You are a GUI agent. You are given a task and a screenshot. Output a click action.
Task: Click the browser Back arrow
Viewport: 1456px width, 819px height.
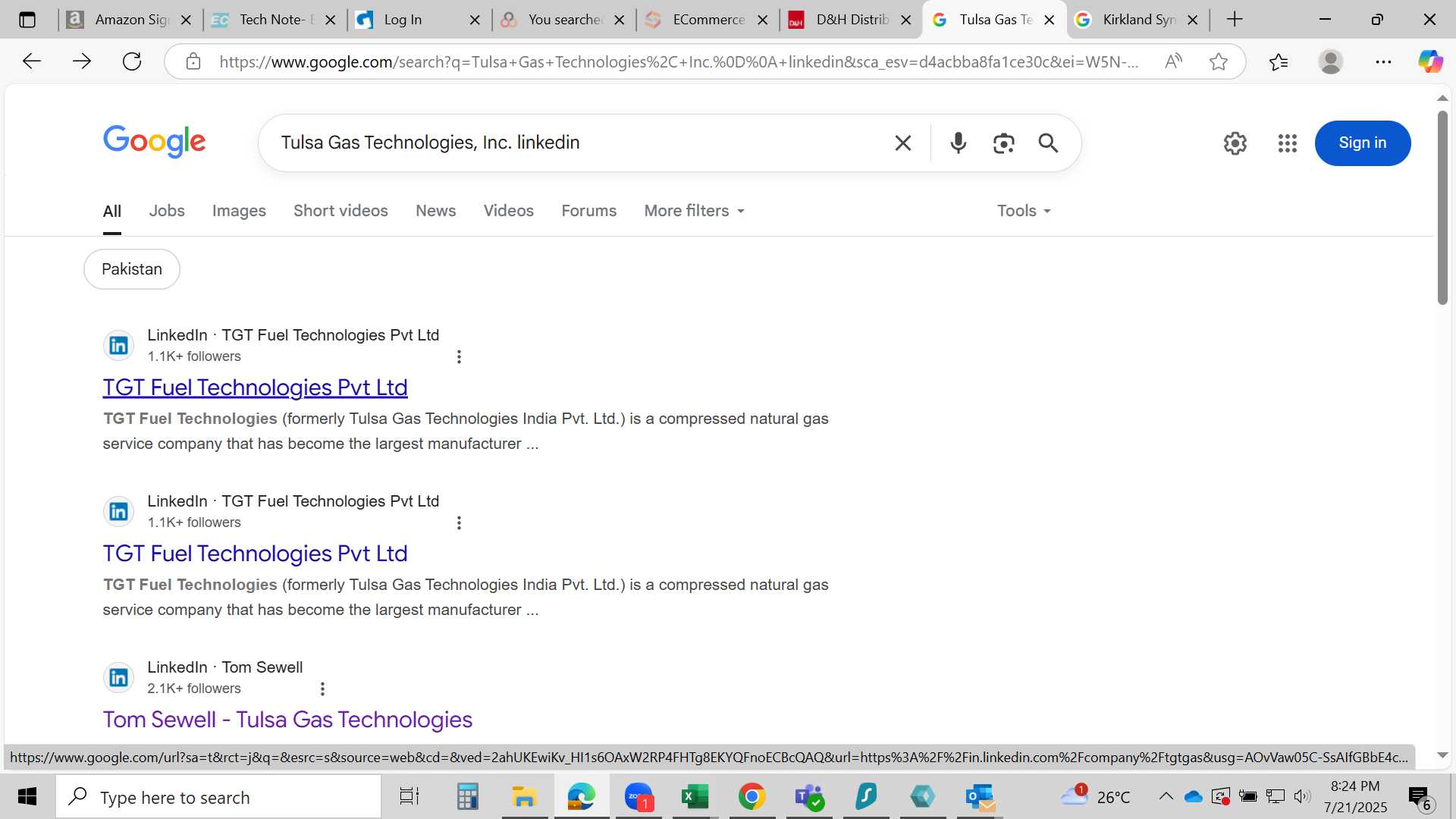(x=31, y=61)
